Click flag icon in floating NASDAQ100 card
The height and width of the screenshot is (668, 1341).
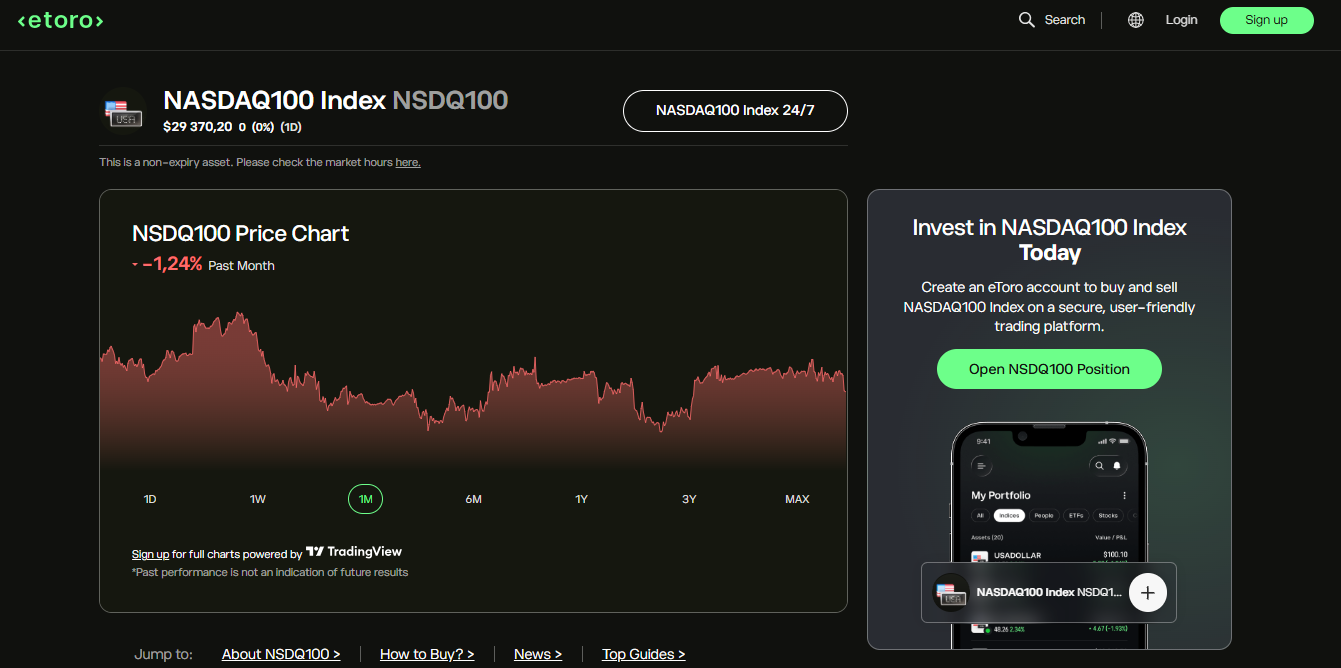pyautogui.click(x=951, y=593)
